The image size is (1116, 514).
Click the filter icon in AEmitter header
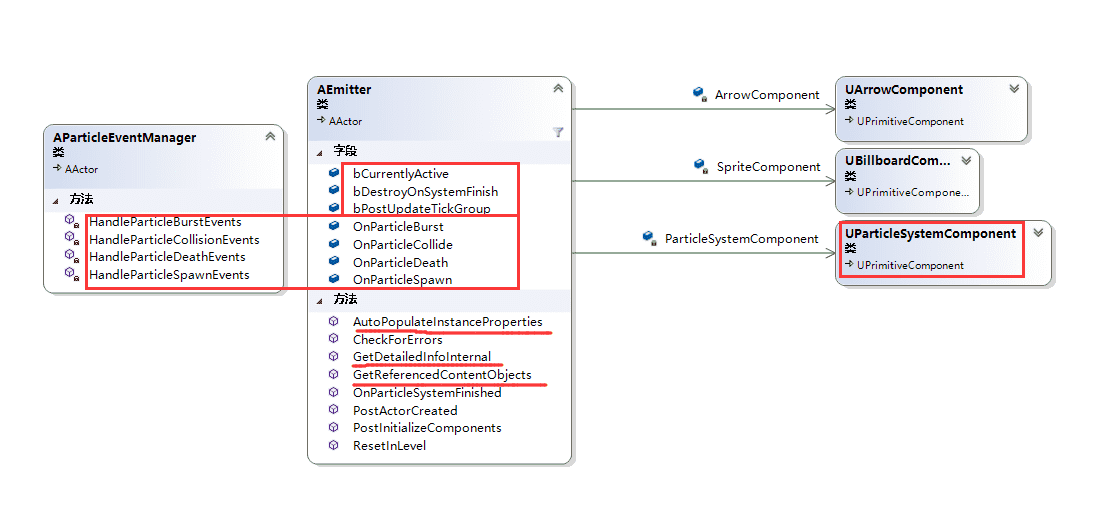tap(558, 132)
